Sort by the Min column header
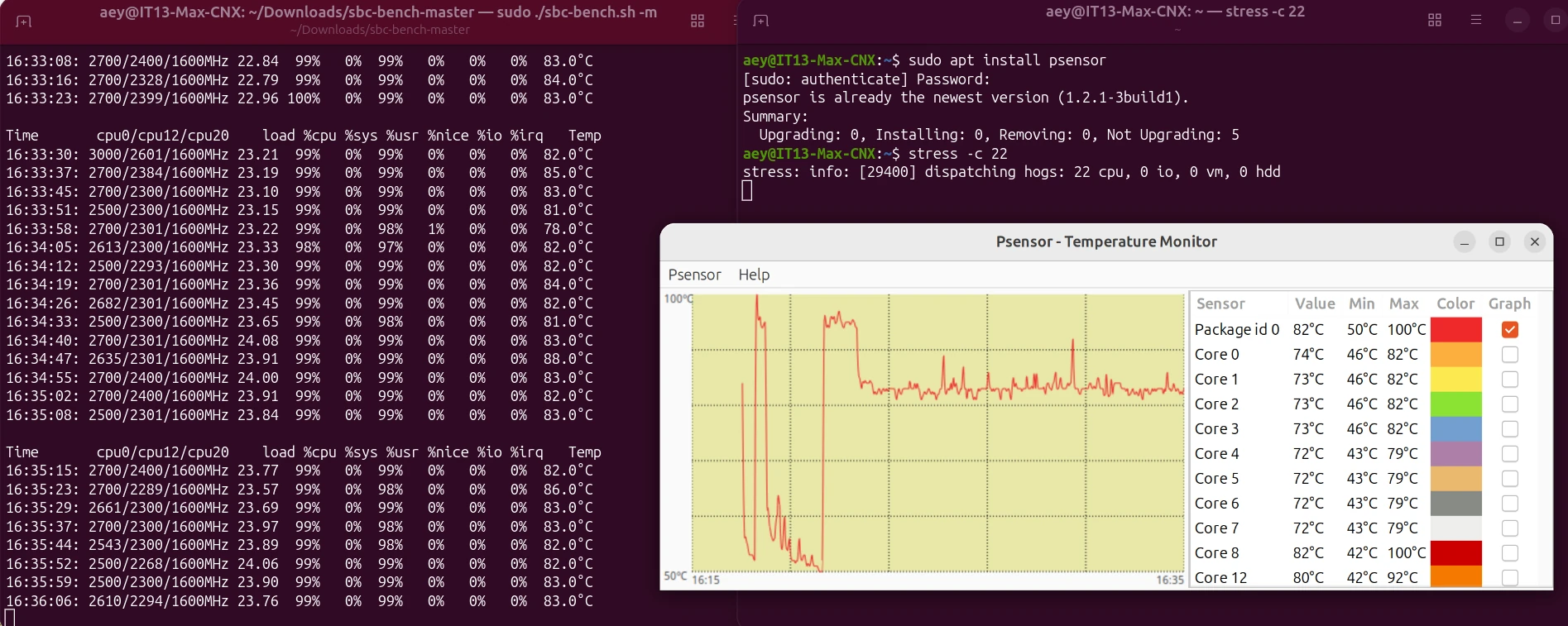Viewport: 1568px width, 626px height. [1361, 303]
